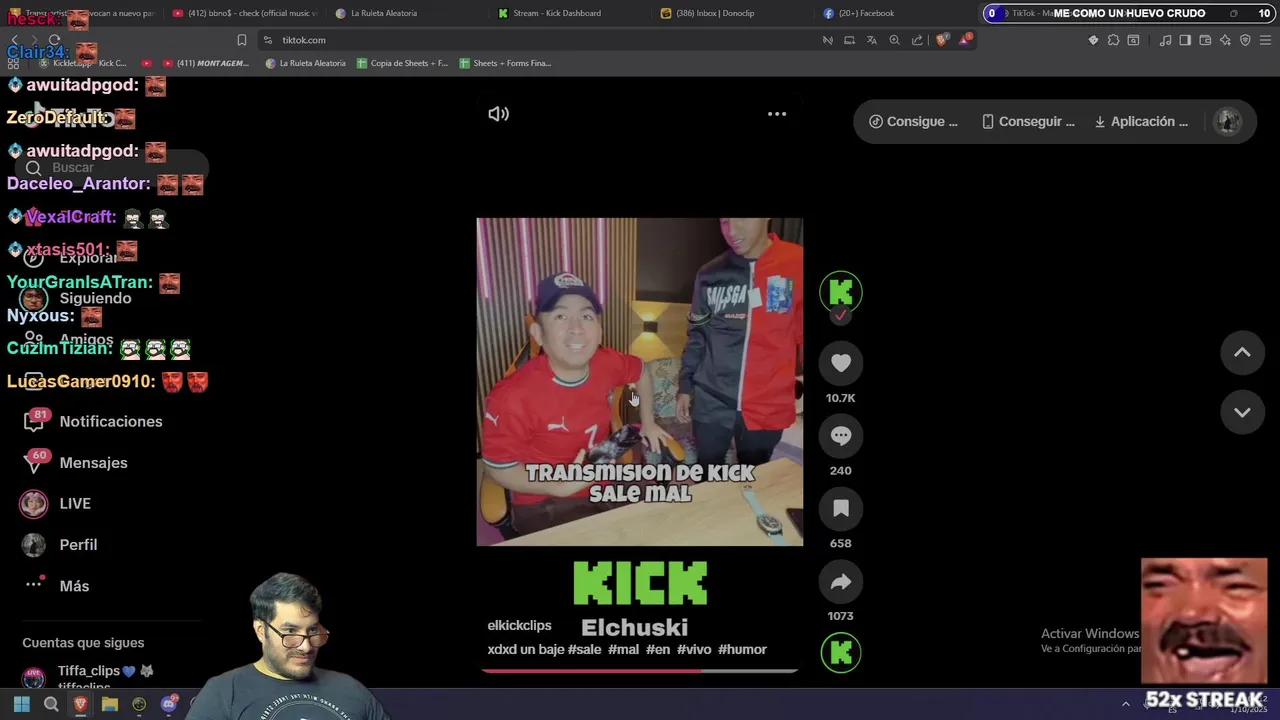
Task: Switch to the La Ruleta Aleatoria tab
Action: click(377, 13)
